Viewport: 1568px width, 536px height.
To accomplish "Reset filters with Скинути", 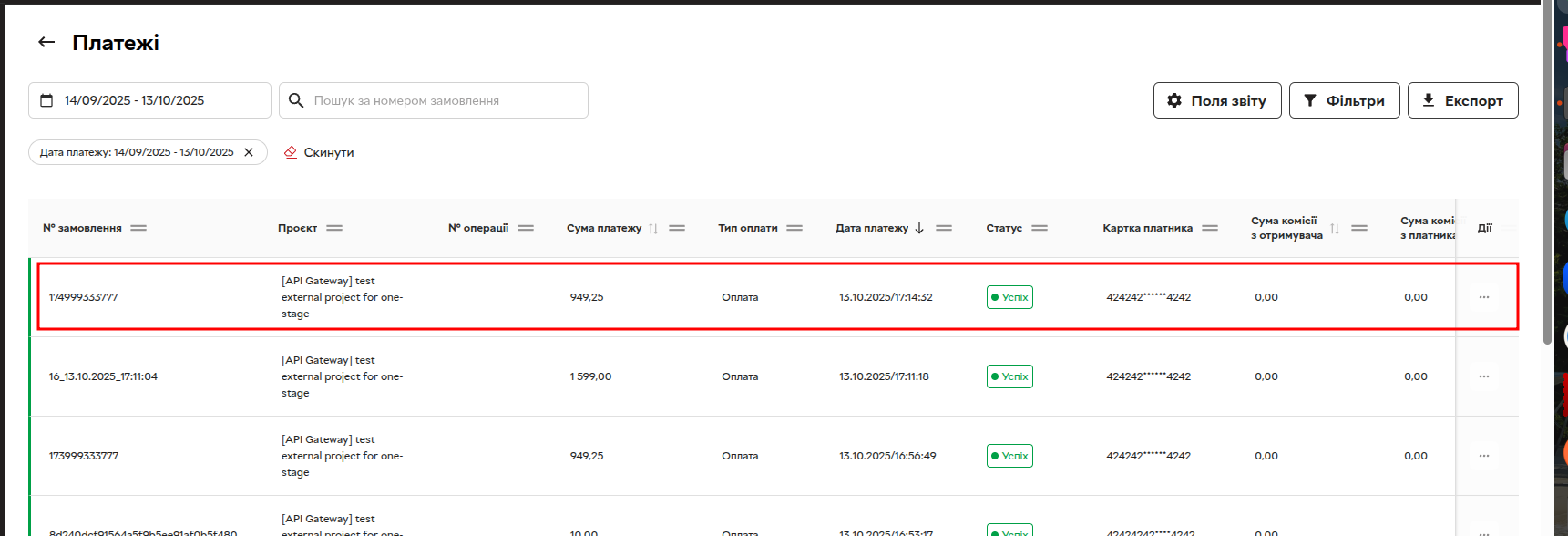I will pos(319,152).
